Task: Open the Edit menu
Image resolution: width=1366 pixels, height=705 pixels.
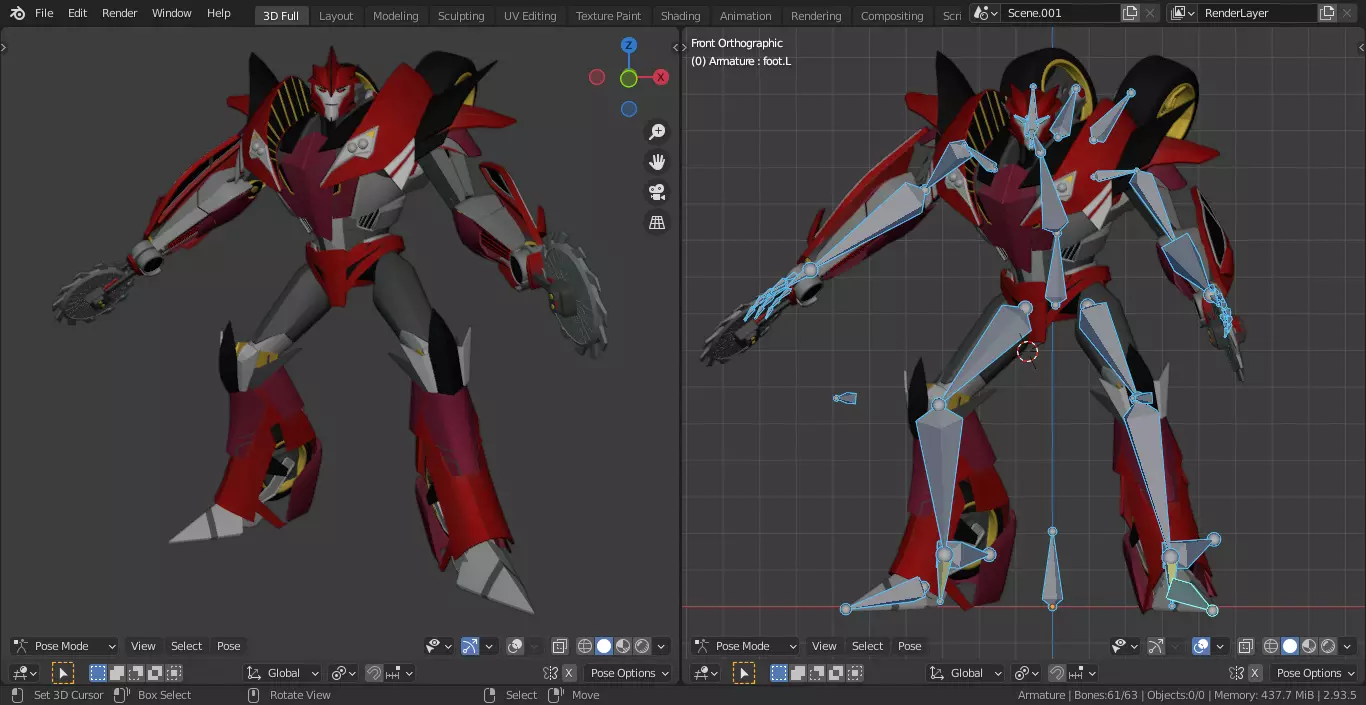Action: 77,13
